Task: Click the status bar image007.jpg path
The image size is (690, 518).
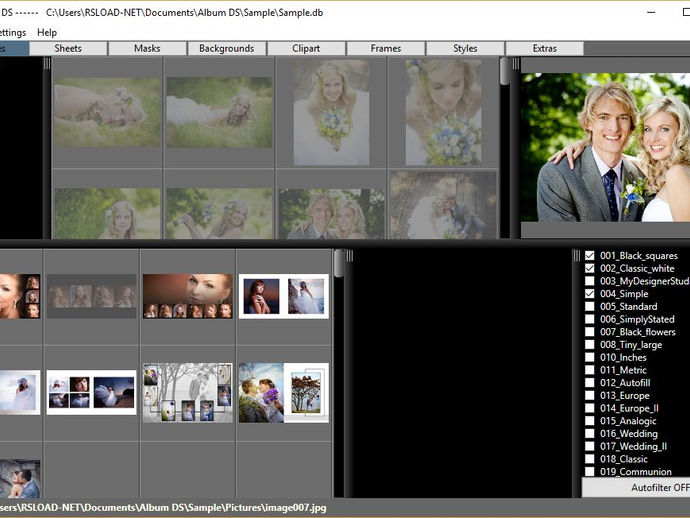Action: tap(163, 507)
